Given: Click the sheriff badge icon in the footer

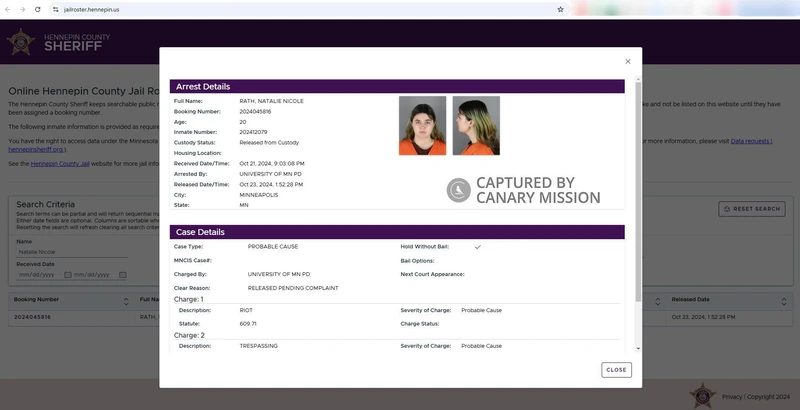Looking at the screenshot, I should click(x=703, y=396).
